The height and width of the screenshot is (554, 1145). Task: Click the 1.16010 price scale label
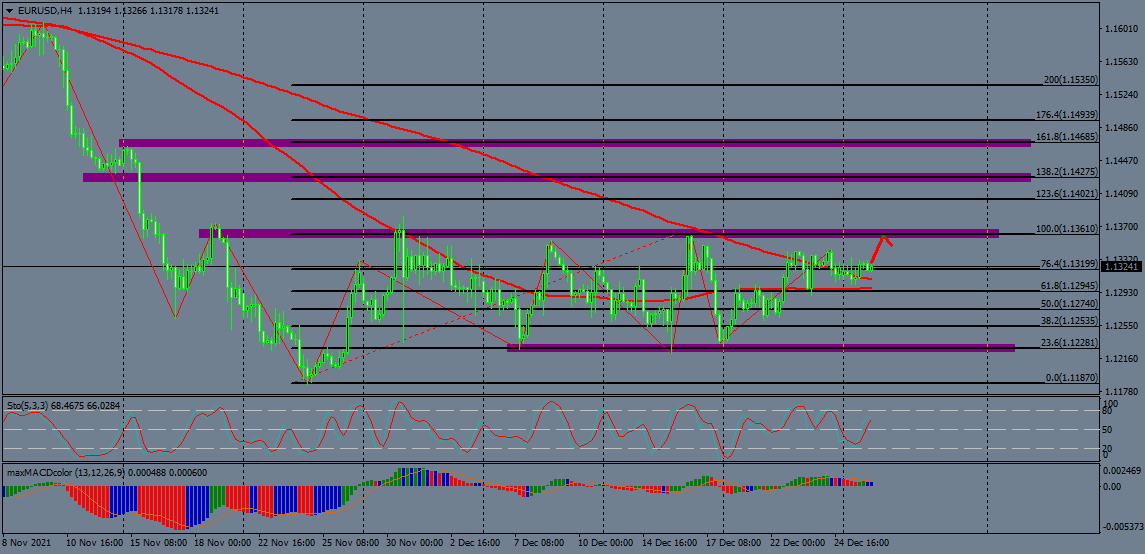1122,29
